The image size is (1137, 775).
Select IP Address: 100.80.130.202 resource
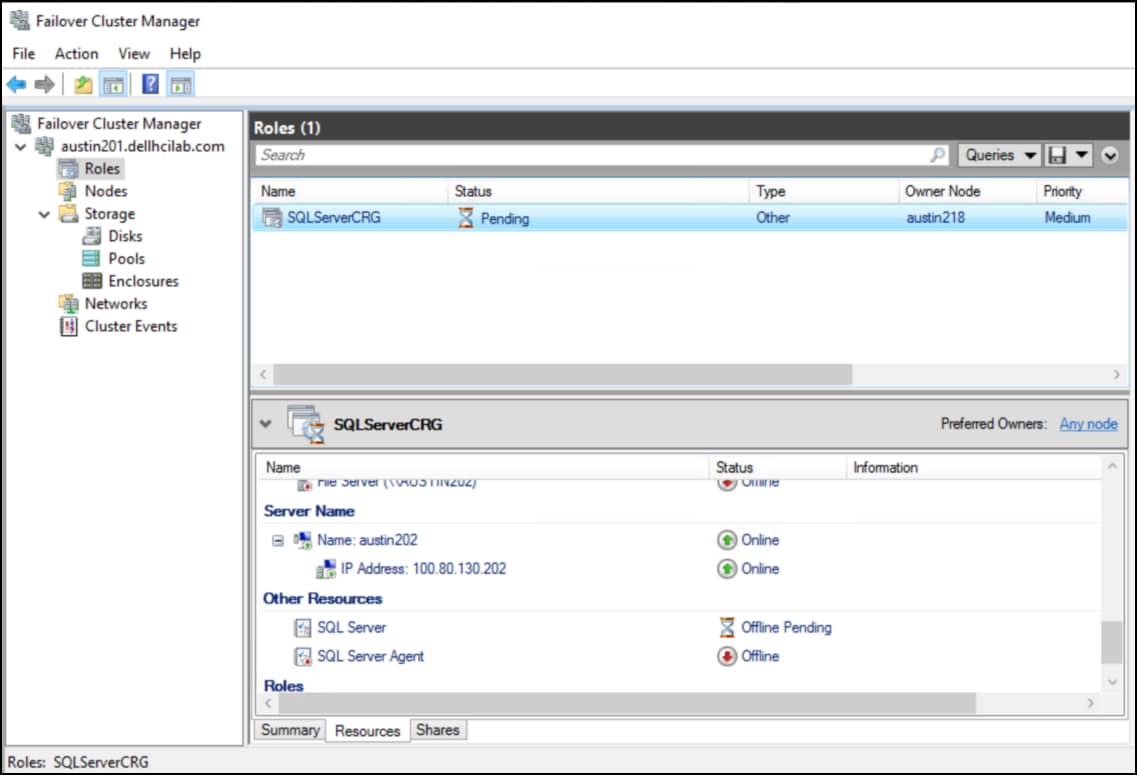(423, 569)
